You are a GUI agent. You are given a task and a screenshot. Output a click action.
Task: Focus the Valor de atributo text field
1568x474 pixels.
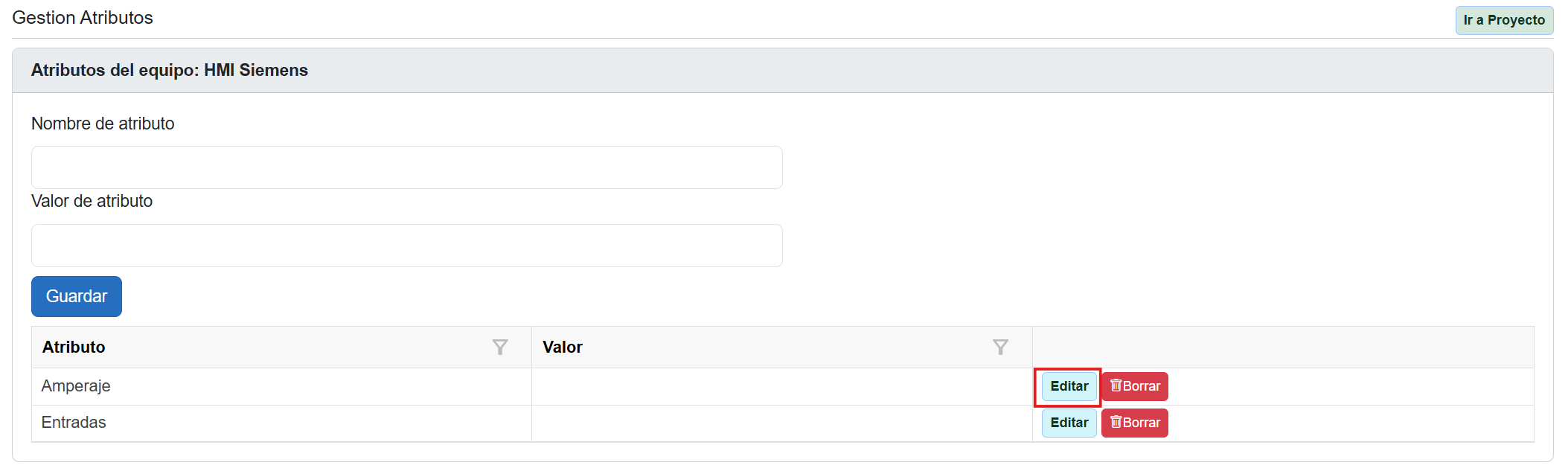pos(406,246)
